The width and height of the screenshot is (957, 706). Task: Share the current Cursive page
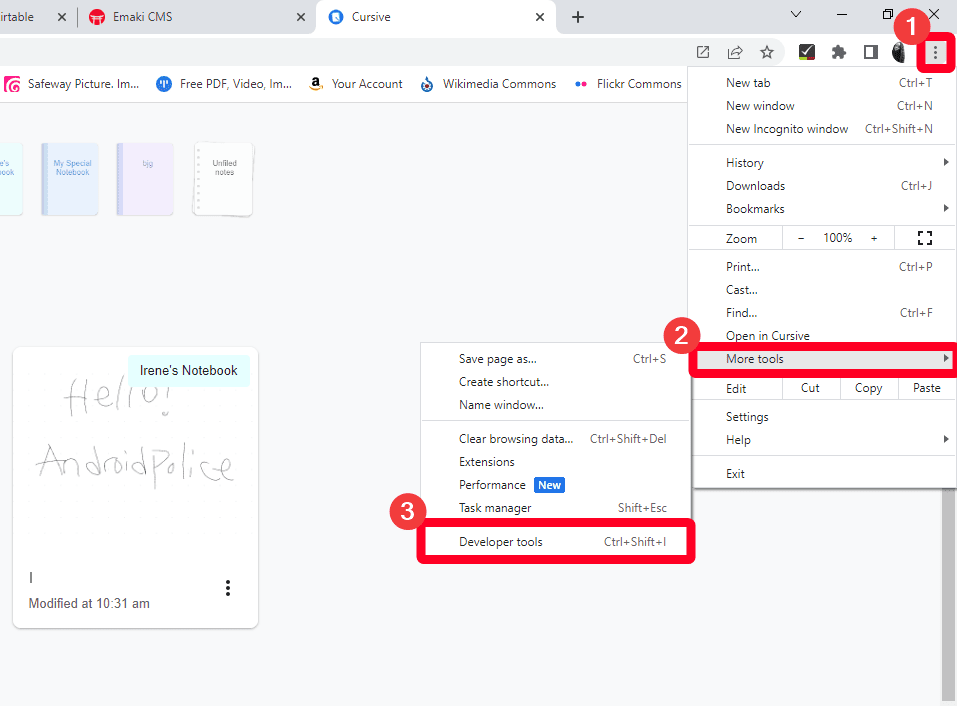pos(734,51)
